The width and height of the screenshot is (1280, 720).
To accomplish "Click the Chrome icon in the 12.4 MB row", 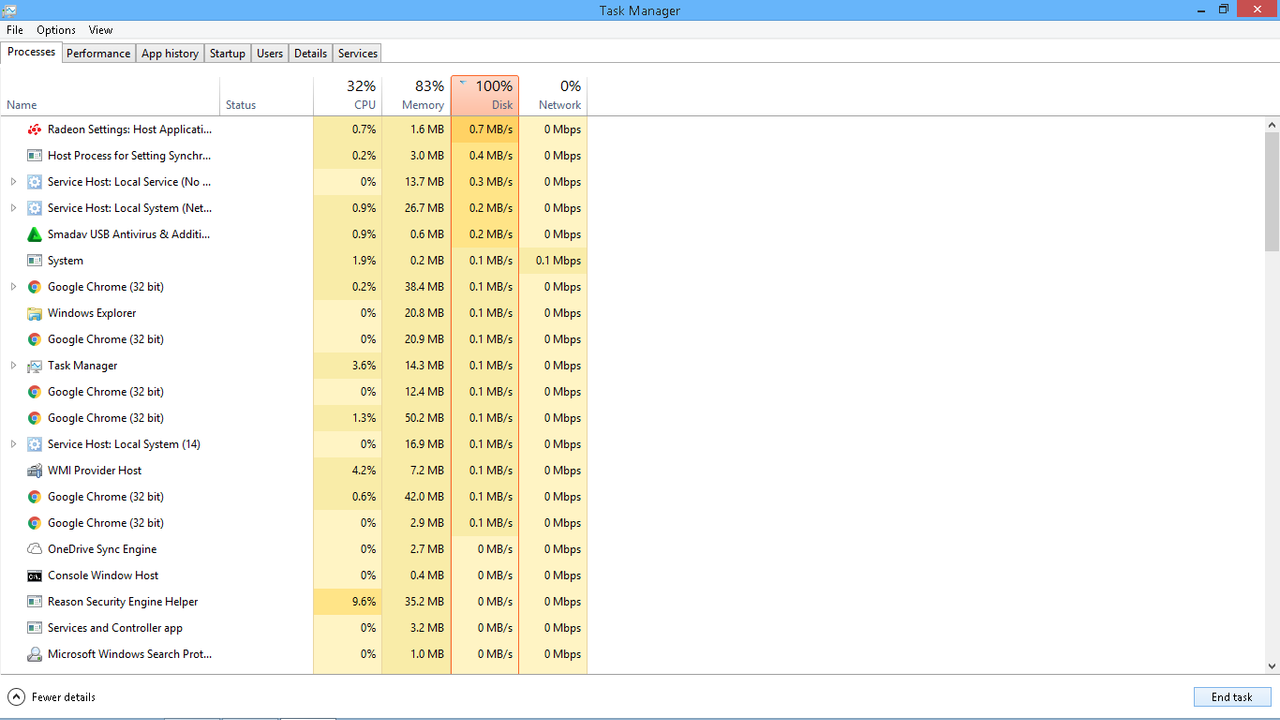I will coord(34,391).
